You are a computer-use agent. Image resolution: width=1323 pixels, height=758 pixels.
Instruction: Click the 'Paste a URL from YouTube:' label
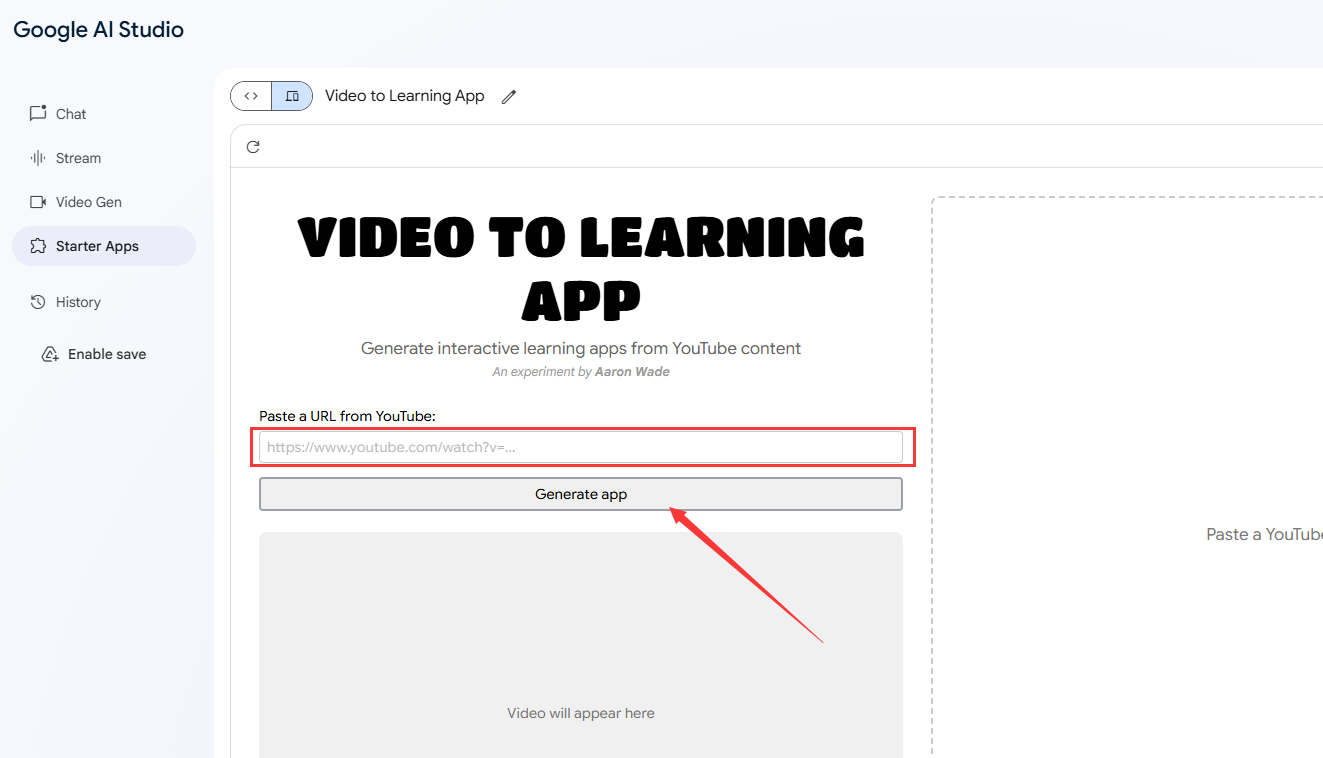pyautogui.click(x=347, y=416)
